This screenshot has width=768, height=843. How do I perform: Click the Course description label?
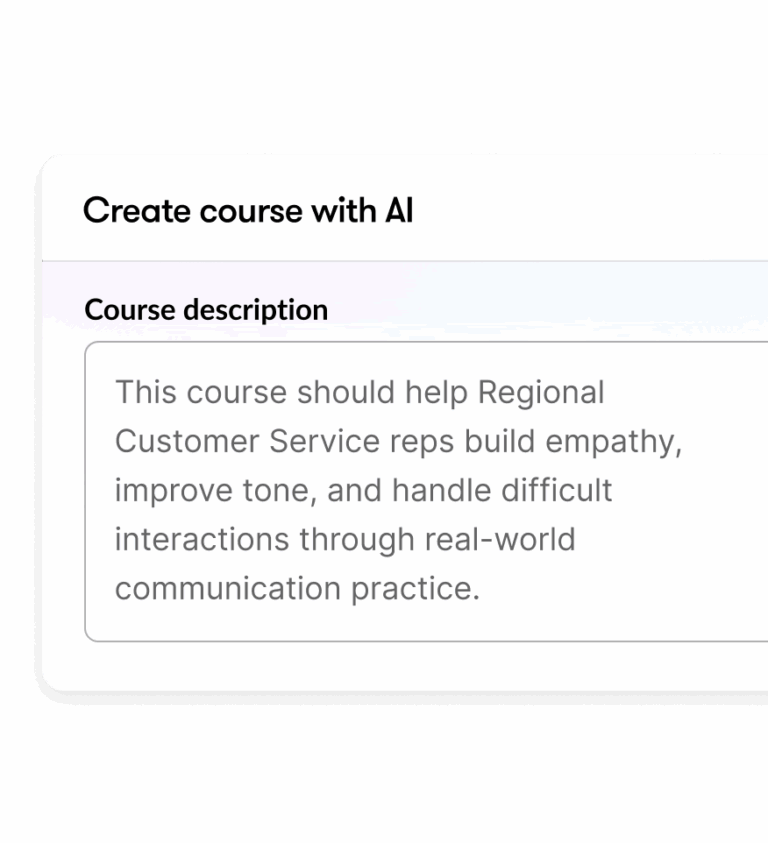pos(206,309)
